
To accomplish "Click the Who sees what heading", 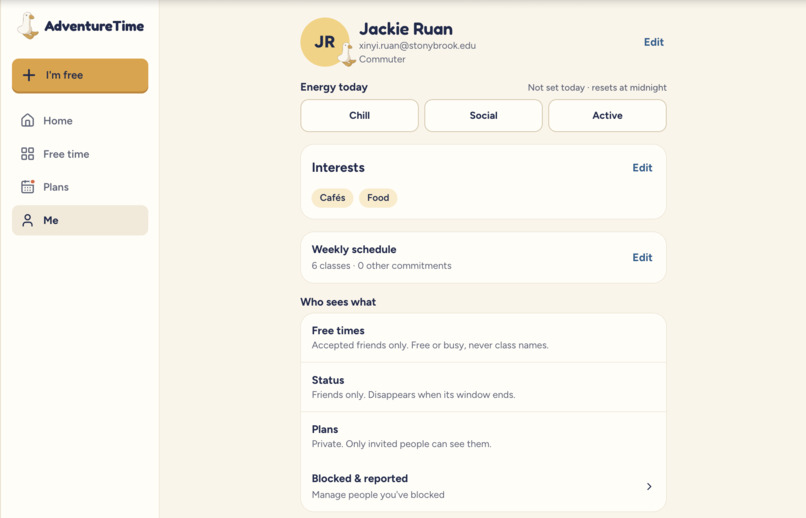I will 338,302.
